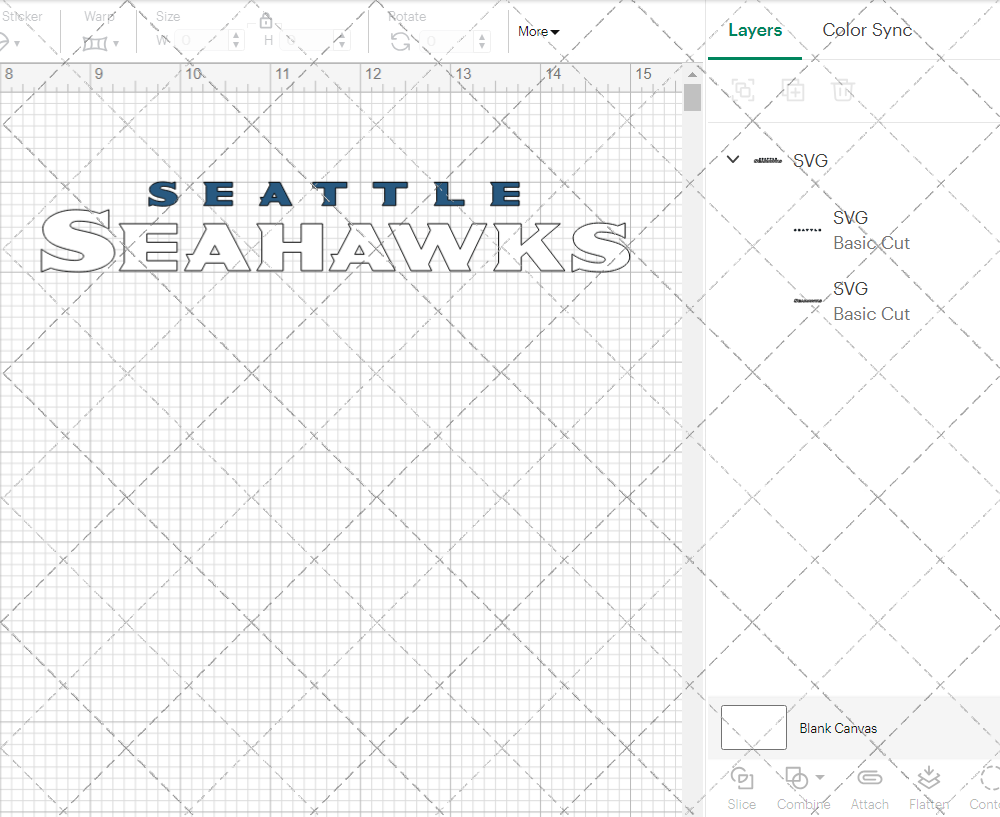Switch to the Color Sync tab

click(x=867, y=30)
